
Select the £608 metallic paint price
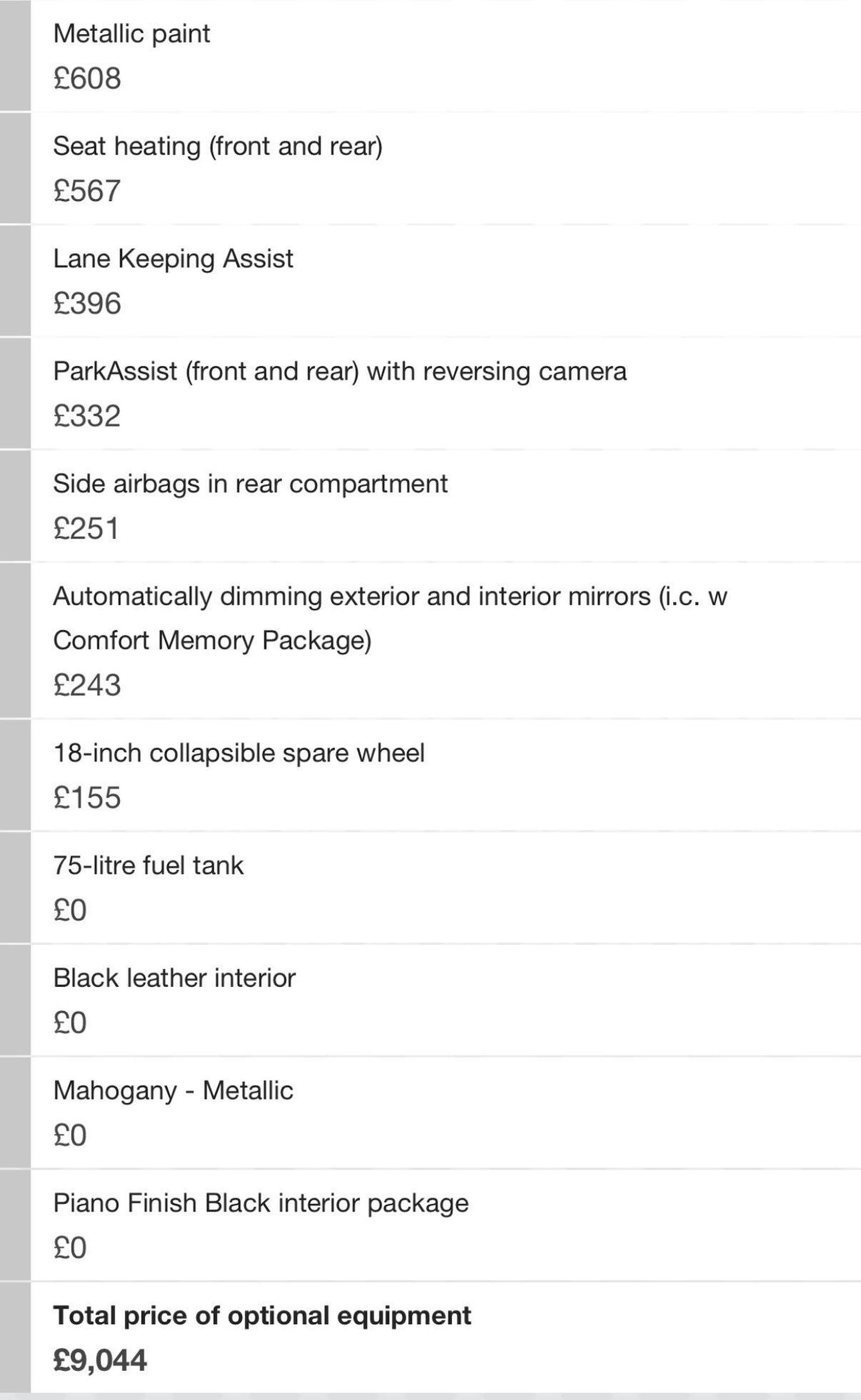[87, 78]
